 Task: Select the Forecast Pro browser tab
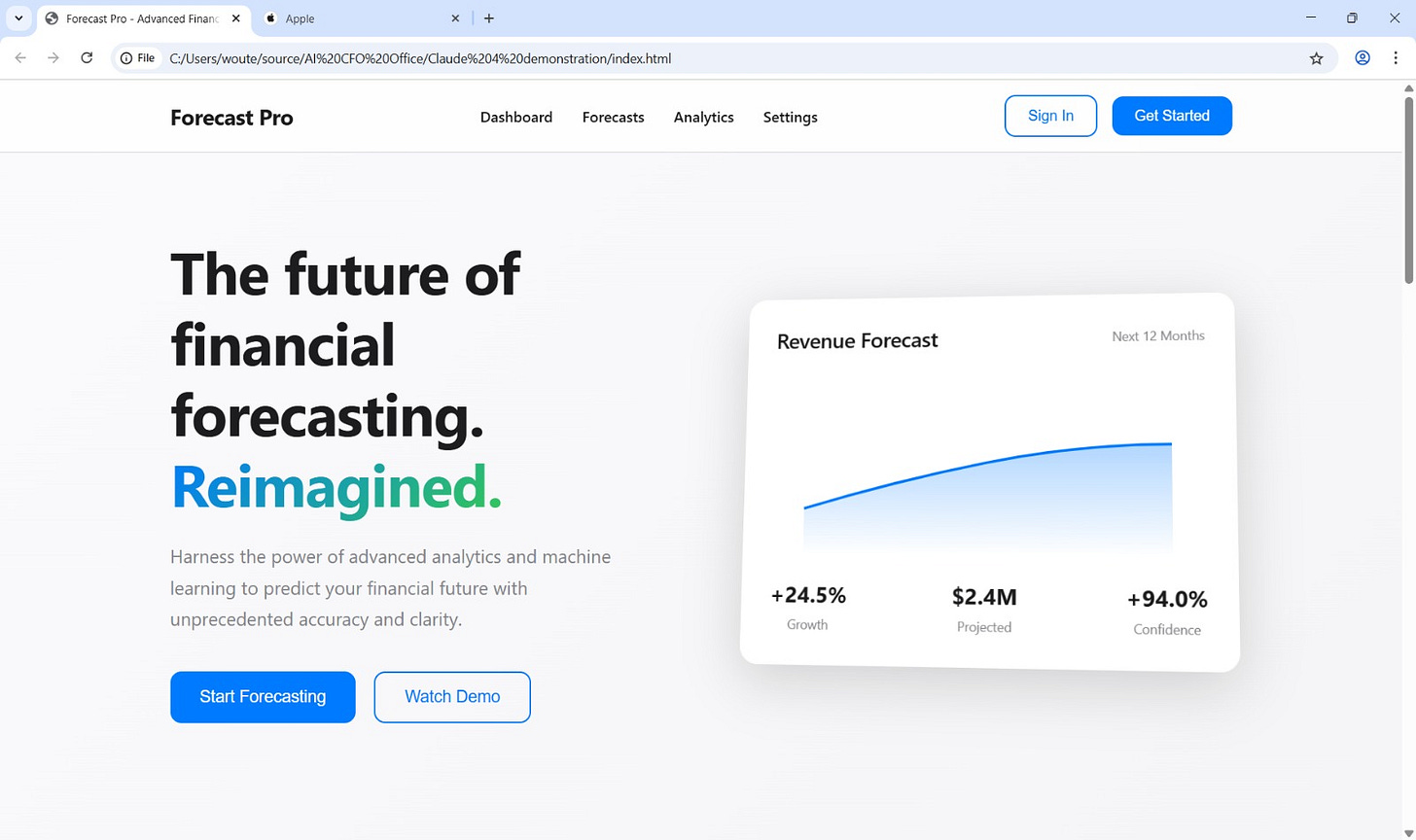click(x=143, y=18)
